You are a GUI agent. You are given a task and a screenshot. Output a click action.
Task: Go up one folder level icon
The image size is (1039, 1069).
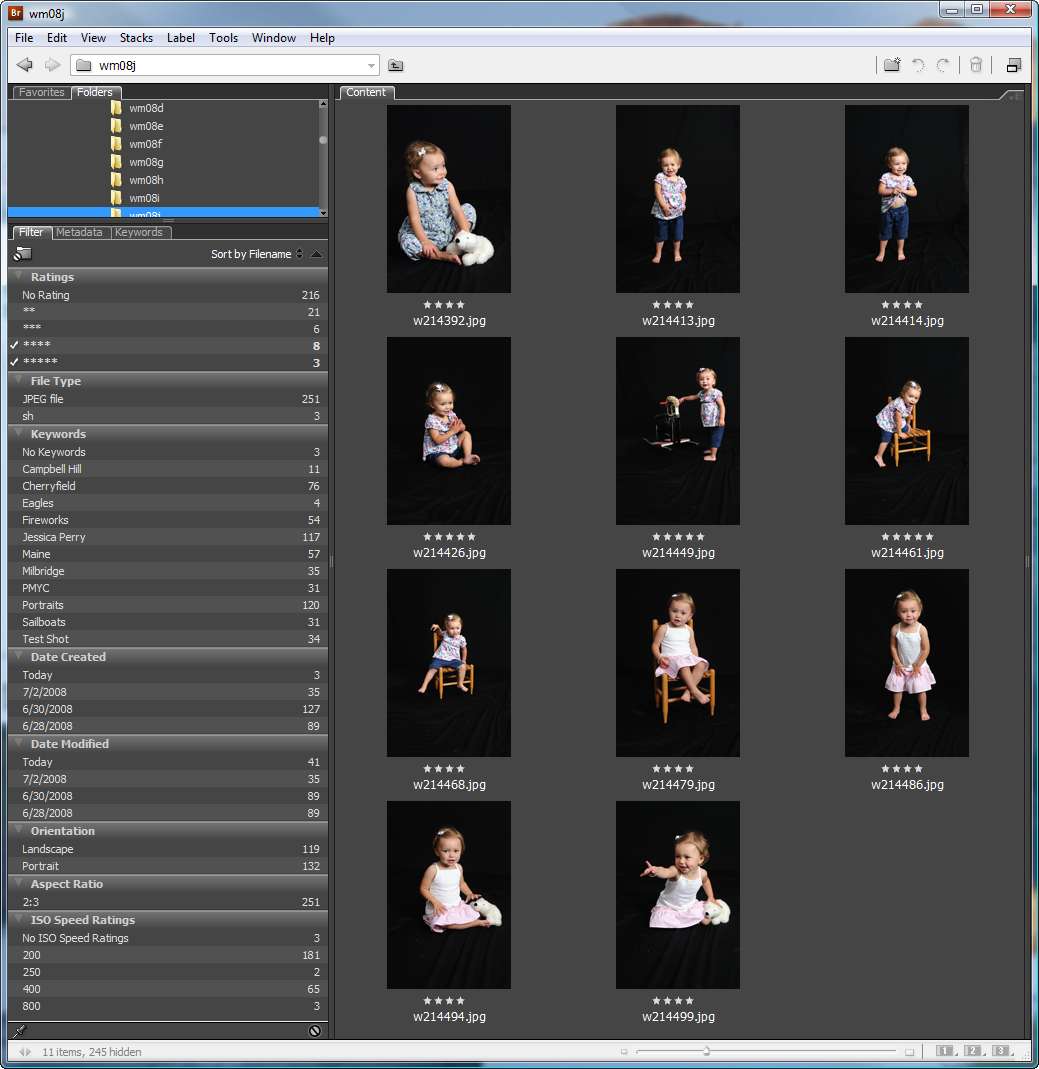click(x=395, y=65)
